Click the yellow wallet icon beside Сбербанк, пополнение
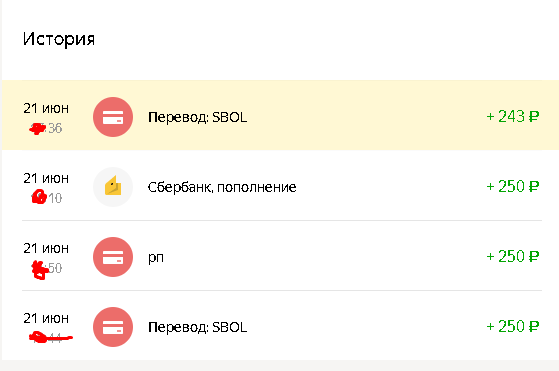The image size is (559, 371). 113,187
